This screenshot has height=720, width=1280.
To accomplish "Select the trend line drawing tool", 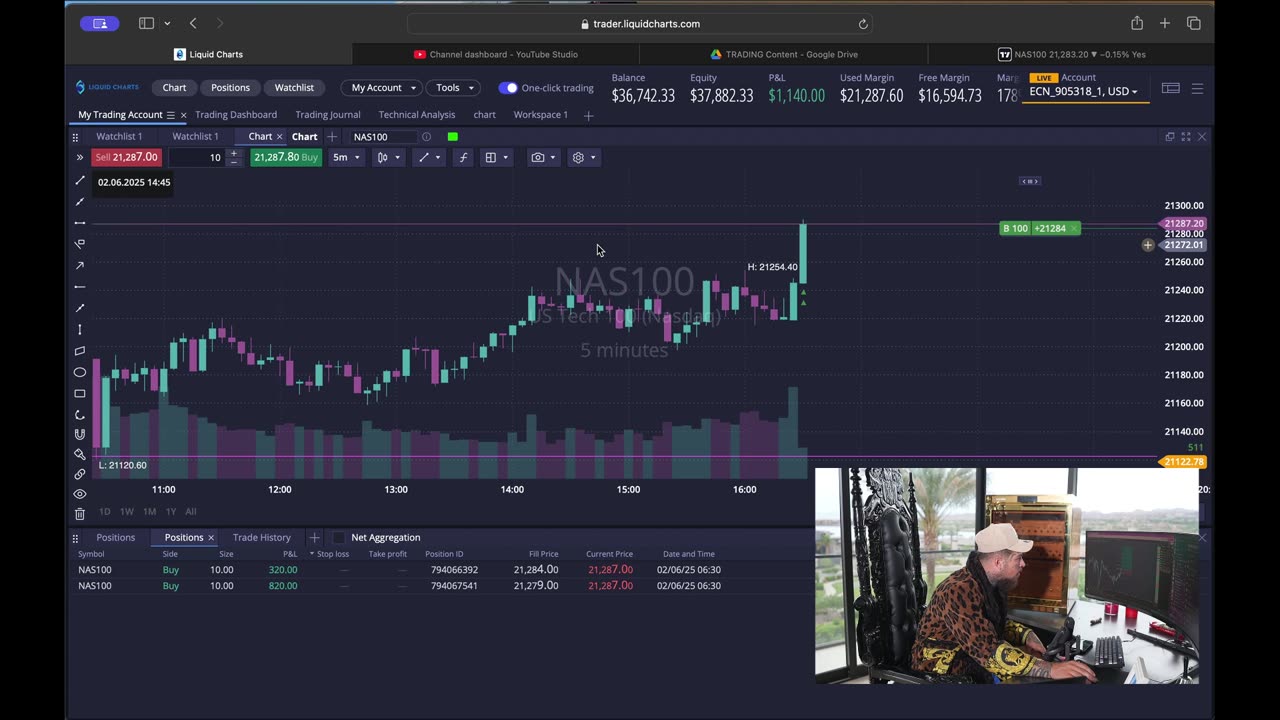I will click(80, 181).
